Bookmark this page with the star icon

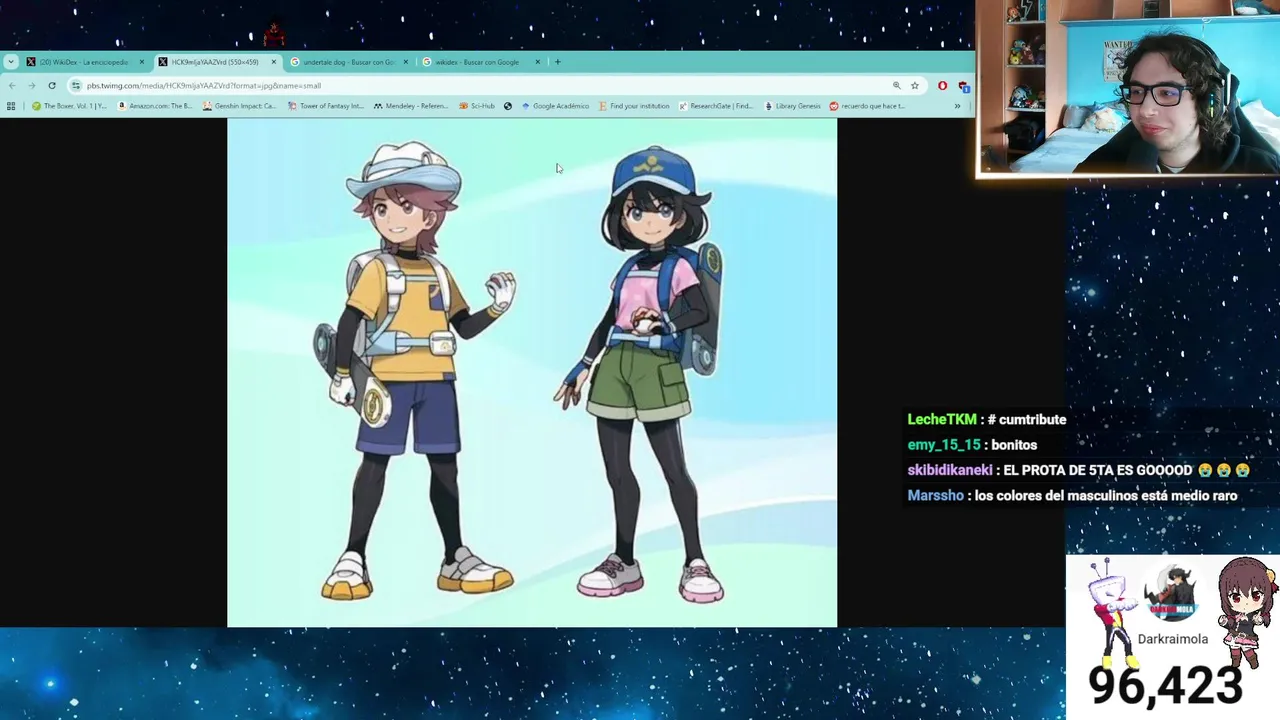coord(914,86)
